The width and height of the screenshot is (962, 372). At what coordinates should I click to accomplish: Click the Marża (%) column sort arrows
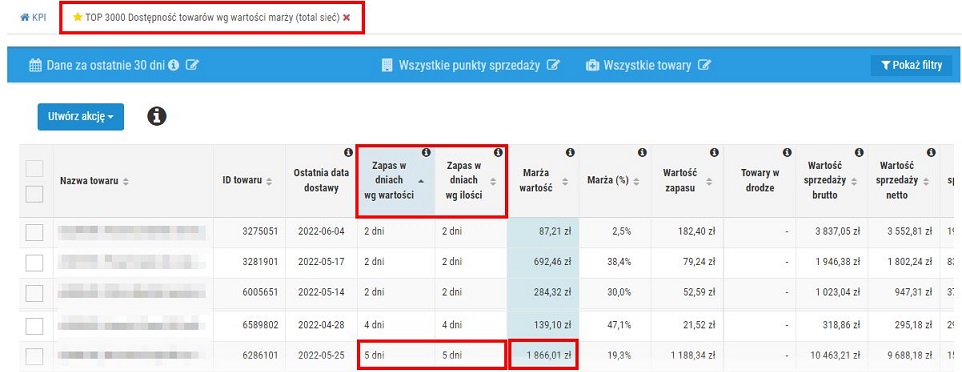click(636, 181)
